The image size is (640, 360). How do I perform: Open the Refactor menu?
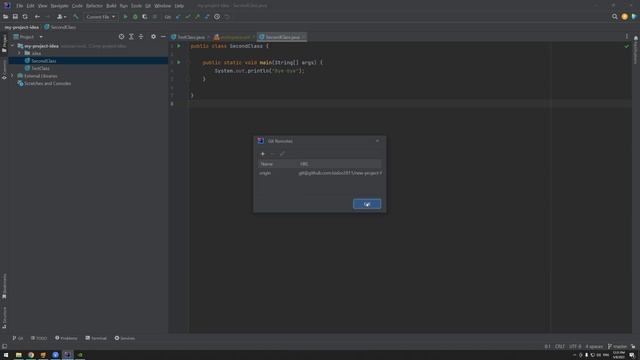pos(94,6)
